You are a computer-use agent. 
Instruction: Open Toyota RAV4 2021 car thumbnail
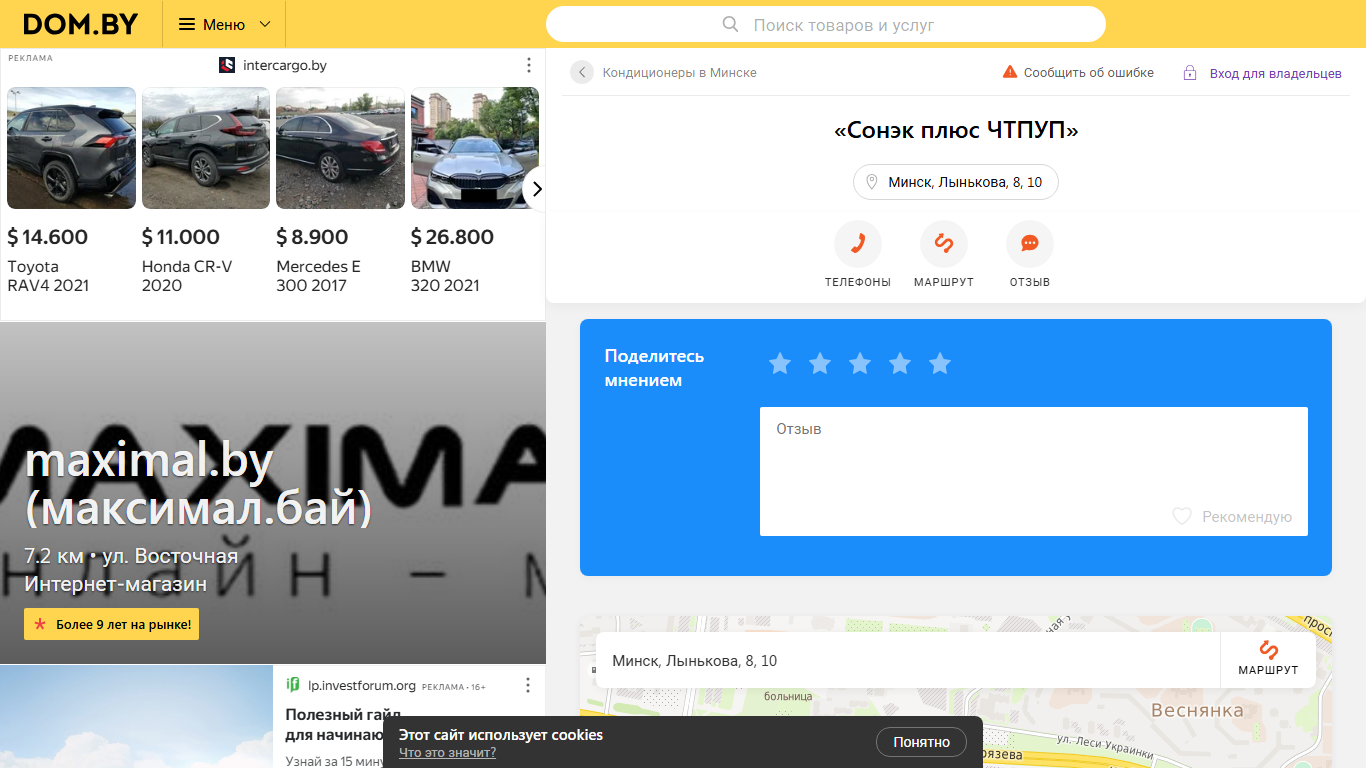[x=71, y=148]
